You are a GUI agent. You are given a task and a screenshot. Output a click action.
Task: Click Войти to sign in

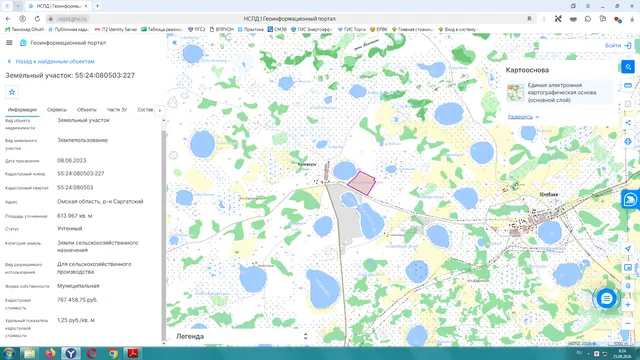click(618, 46)
